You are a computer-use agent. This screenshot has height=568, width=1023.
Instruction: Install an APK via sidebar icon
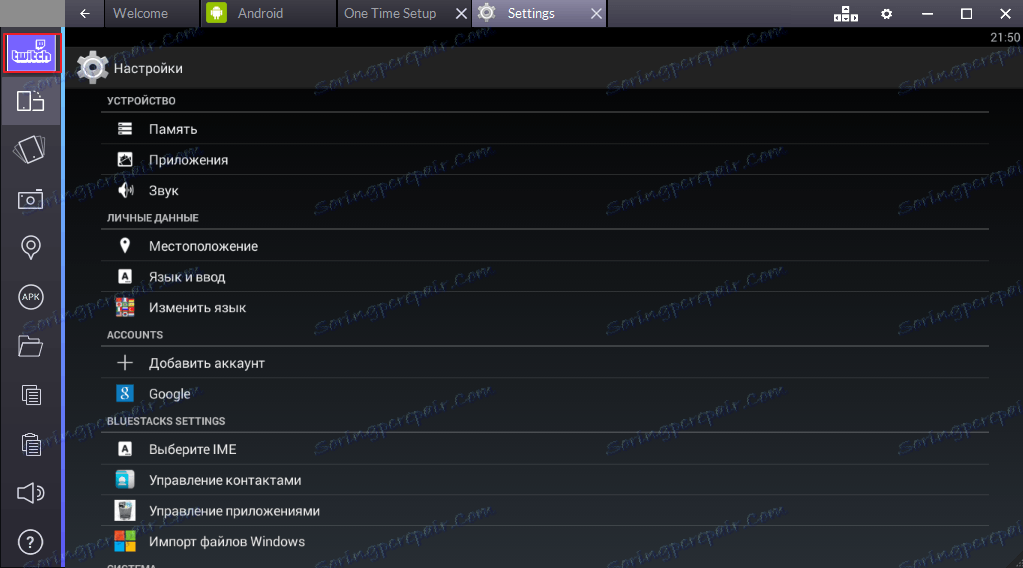tap(30, 297)
